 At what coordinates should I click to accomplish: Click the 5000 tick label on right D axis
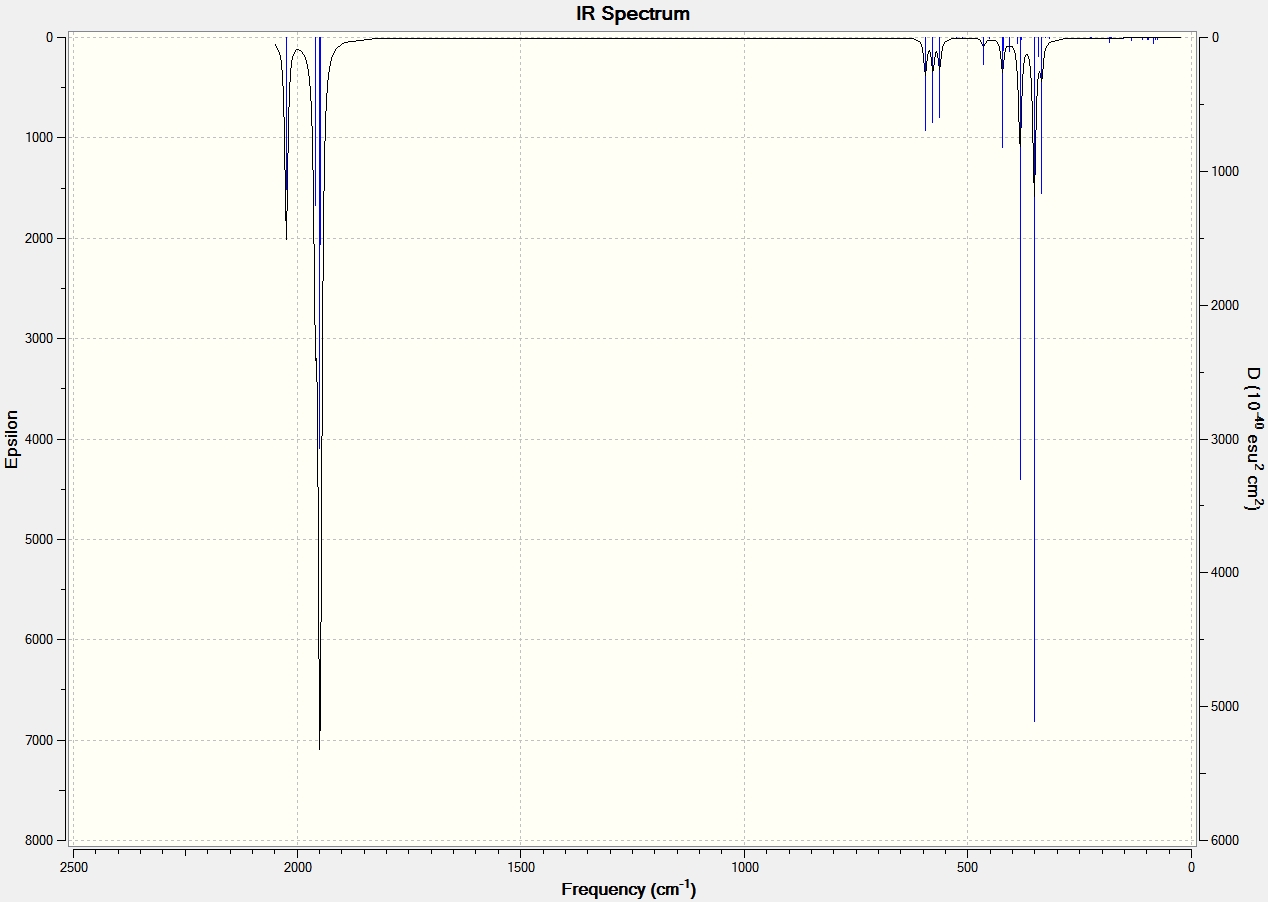pos(1223,706)
